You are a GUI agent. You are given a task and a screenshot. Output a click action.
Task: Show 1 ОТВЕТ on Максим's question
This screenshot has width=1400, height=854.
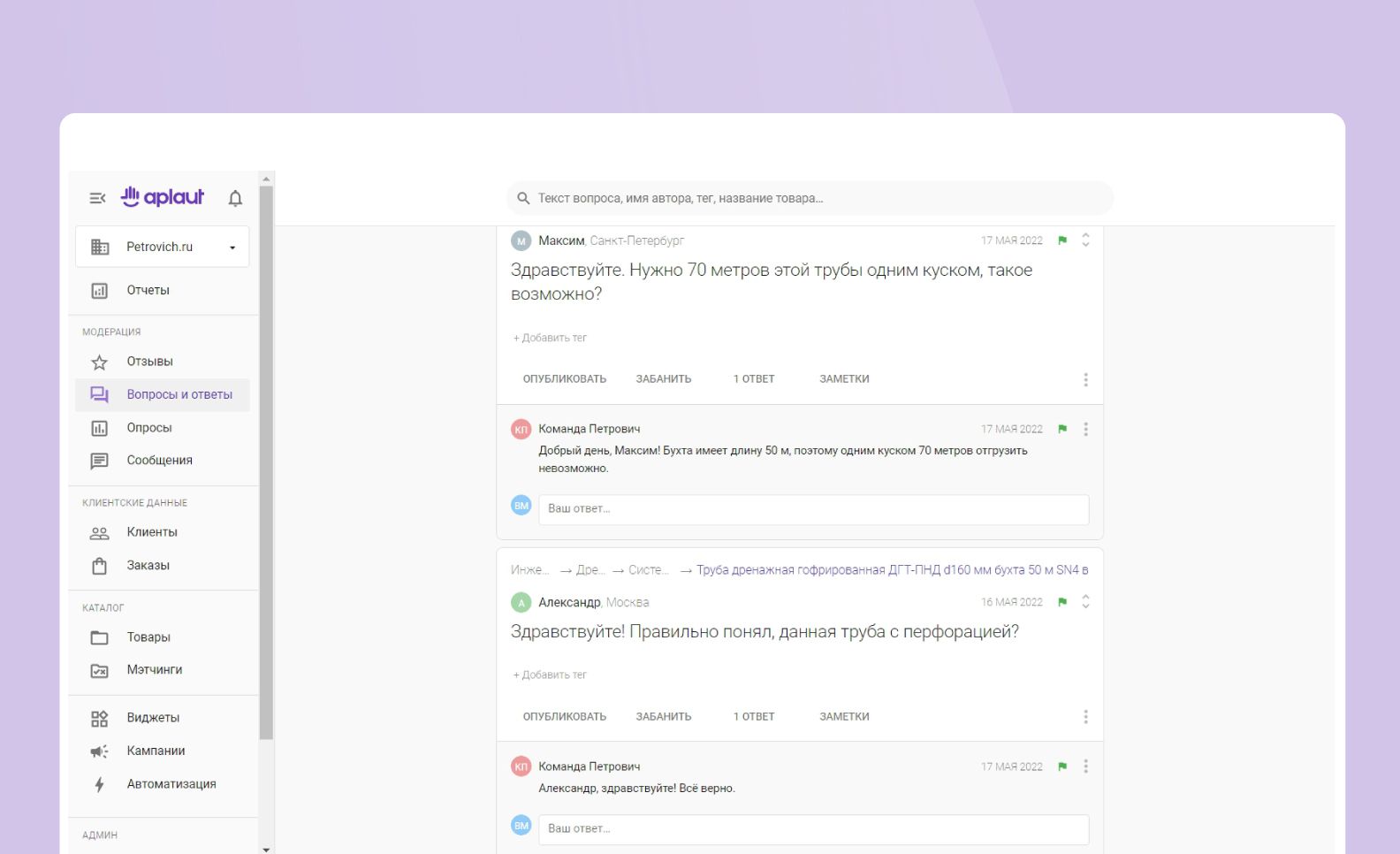coord(753,379)
